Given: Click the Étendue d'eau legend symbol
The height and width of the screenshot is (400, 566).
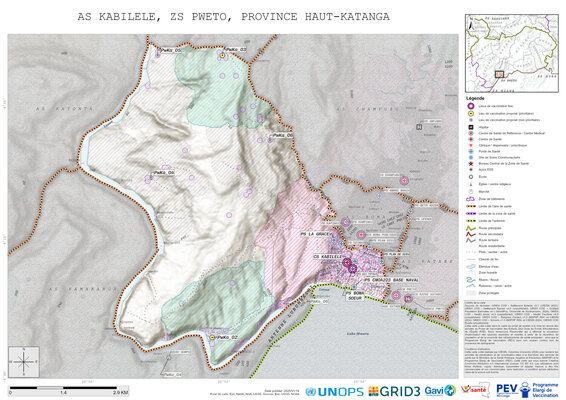Looking at the screenshot, I should [471, 266].
